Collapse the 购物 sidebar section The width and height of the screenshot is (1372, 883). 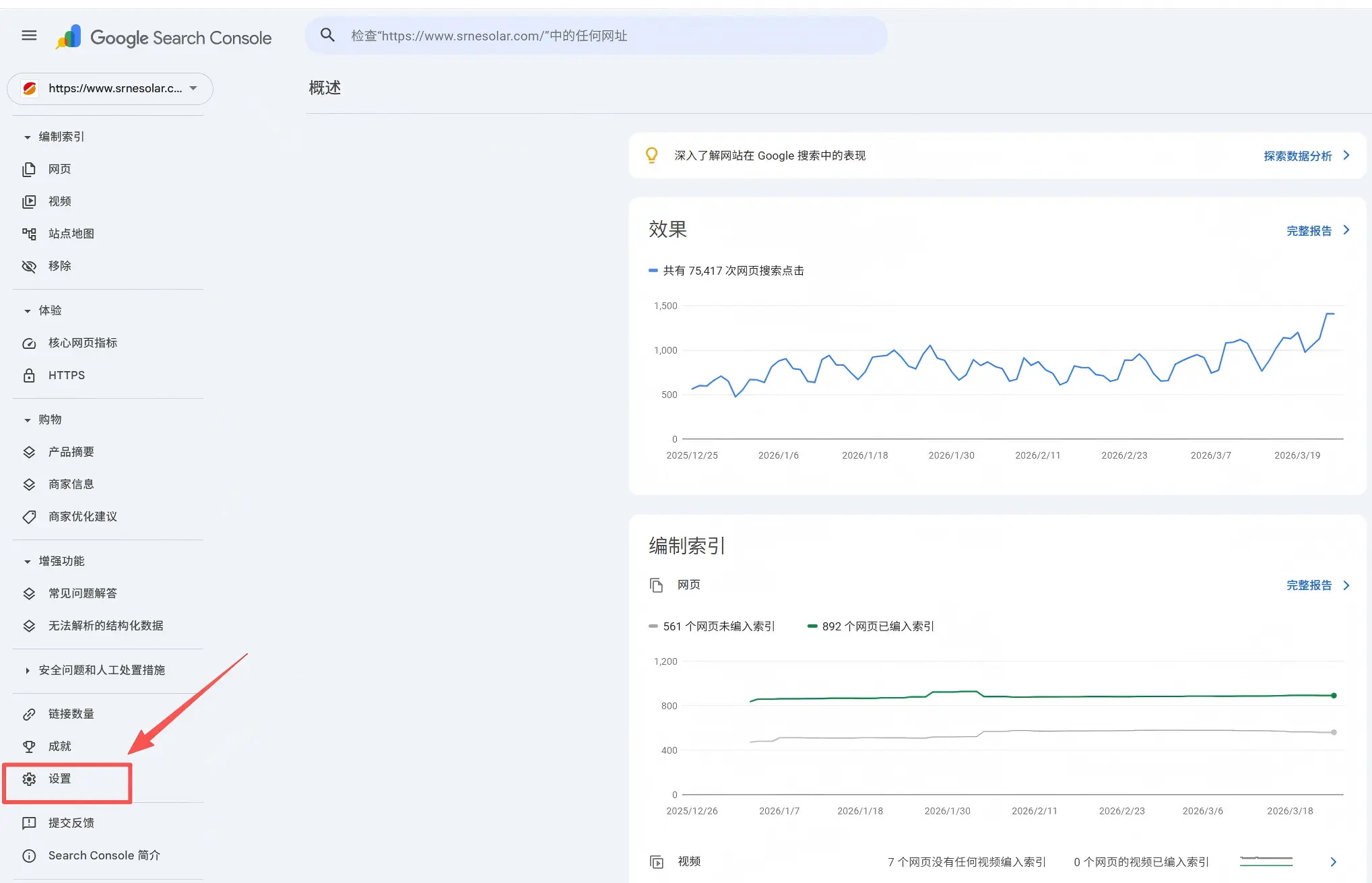[27, 420]
